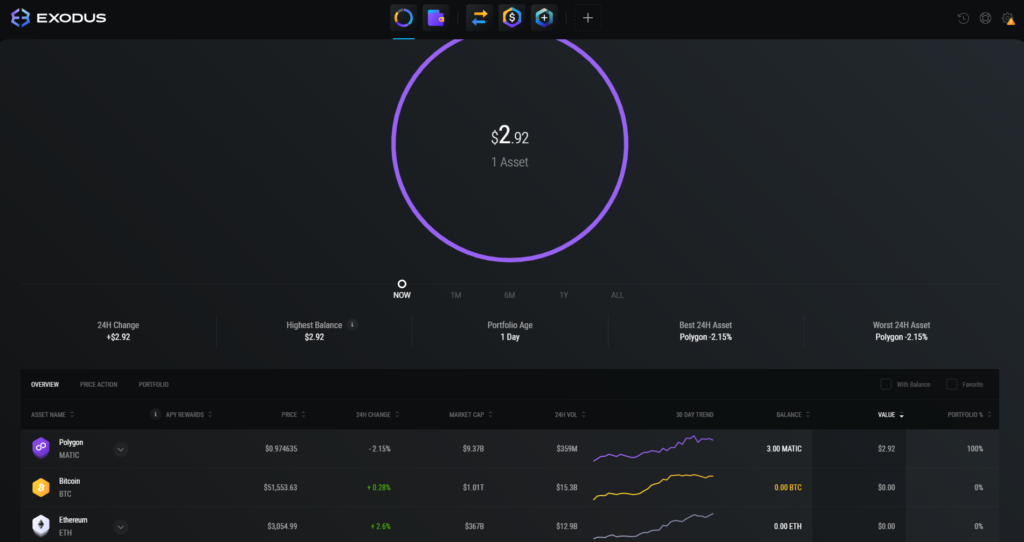Viewport: 1024px width, 542px height.
Task: Select the ALL time range
Action: [617, 295]
